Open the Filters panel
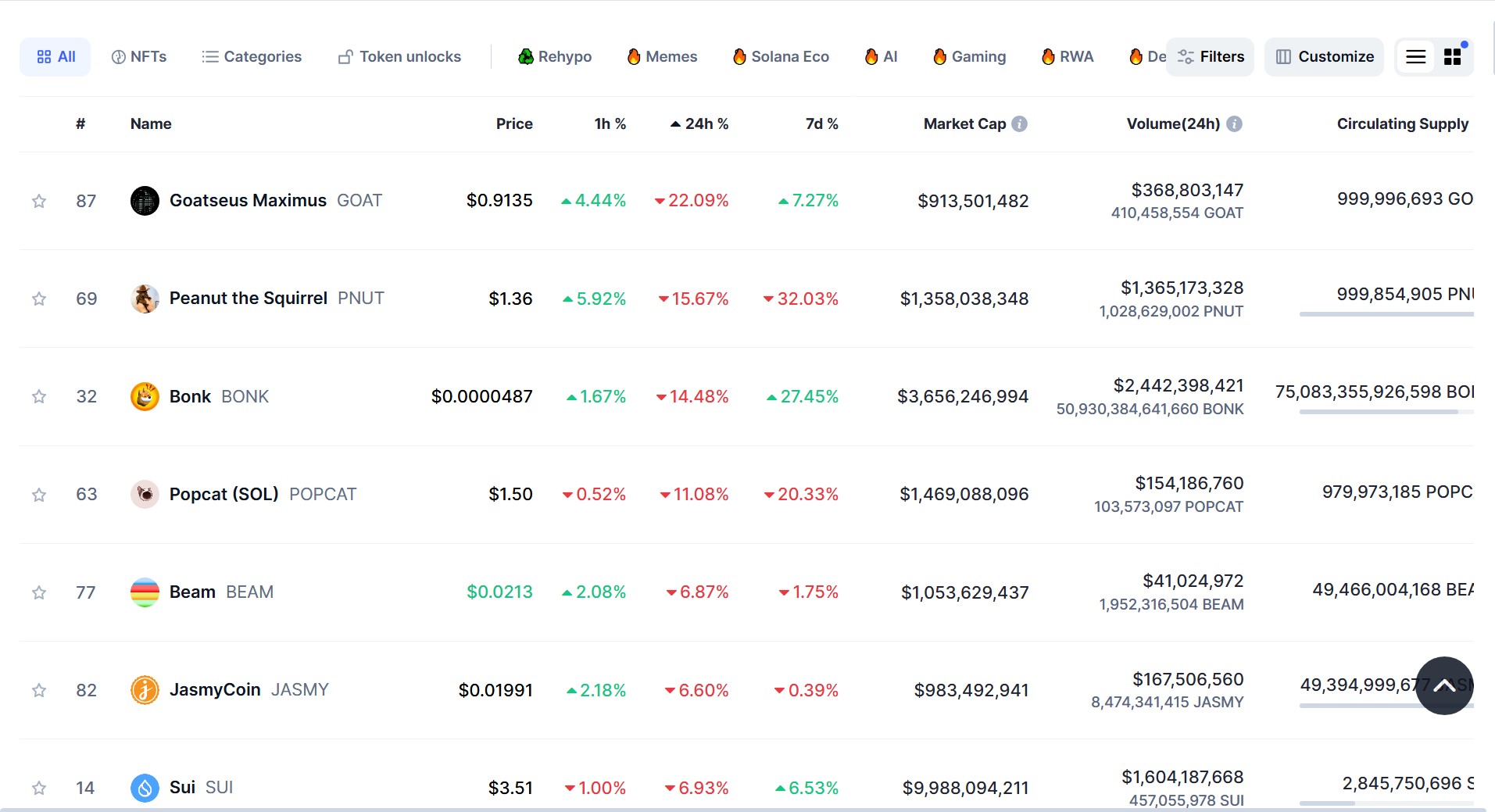1495x812 pixels. click(x=1211, y=57)
